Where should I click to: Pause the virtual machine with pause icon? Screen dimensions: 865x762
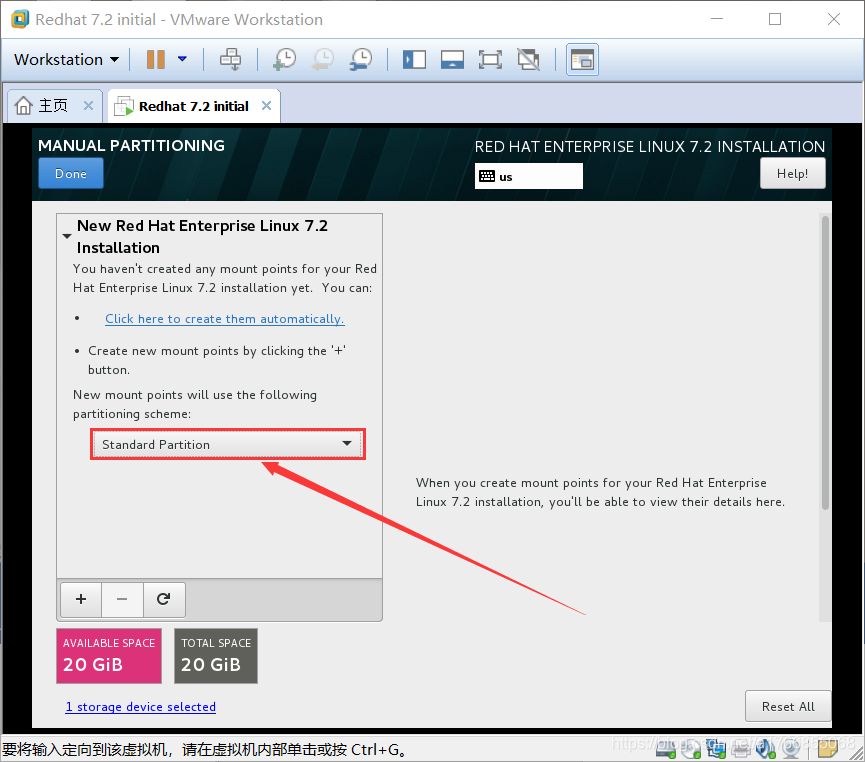click(156, 59)
